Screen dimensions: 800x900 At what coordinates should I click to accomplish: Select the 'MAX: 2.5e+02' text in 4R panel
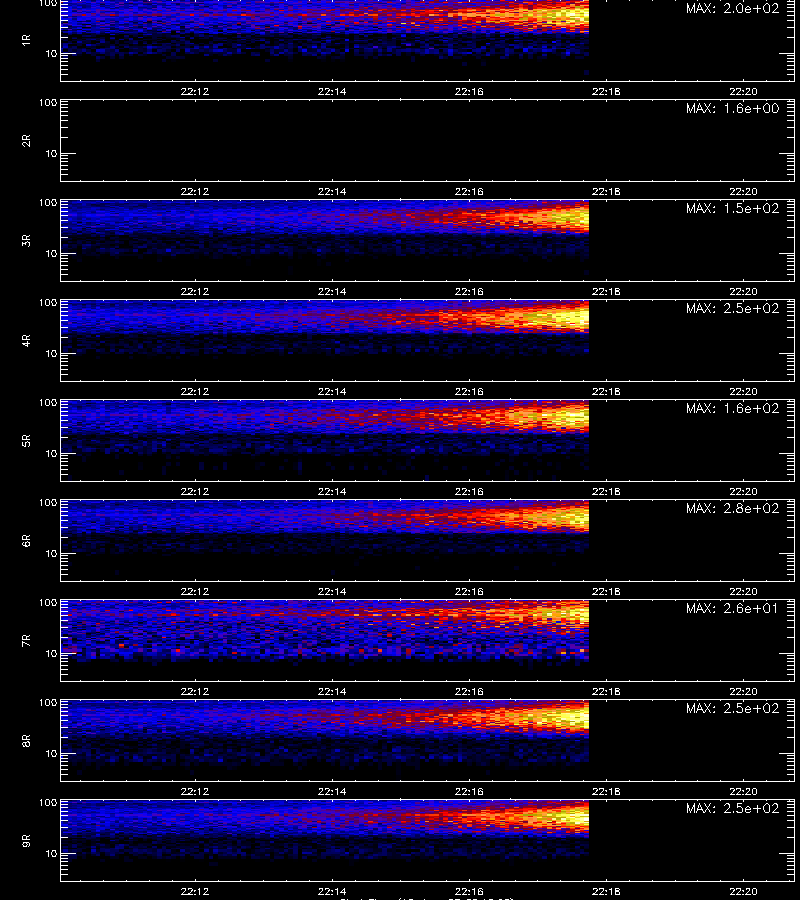point(733,308)
